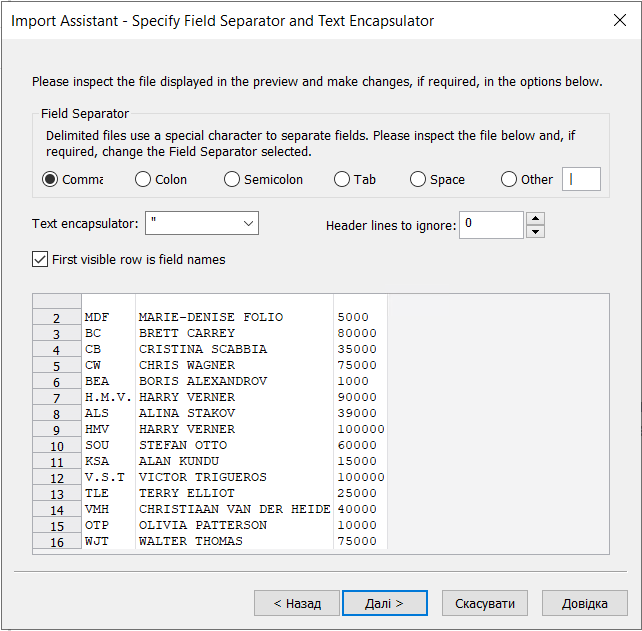Click the HMV code cell
642x631 pixels.
(109, 429)
